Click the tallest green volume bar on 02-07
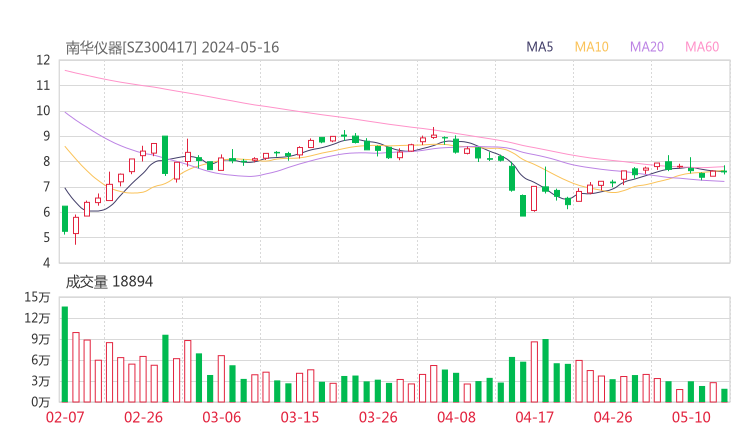 [x=65, y=355]
